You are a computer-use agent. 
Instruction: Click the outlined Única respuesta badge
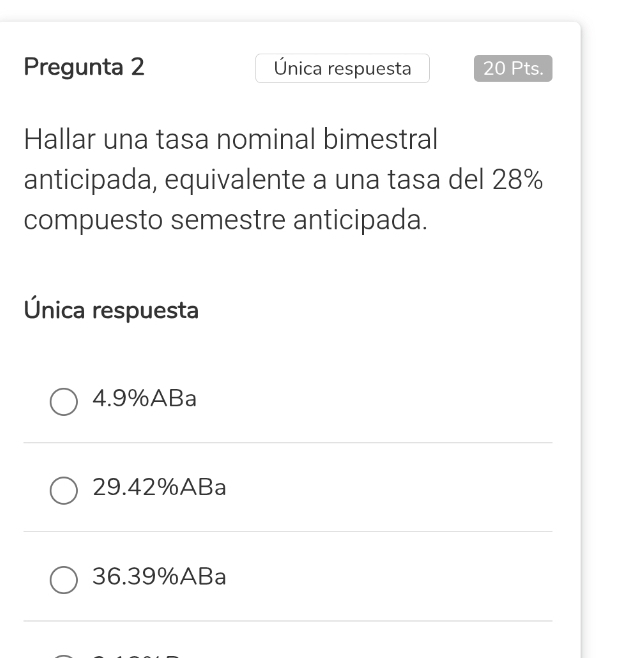point(342,68)
